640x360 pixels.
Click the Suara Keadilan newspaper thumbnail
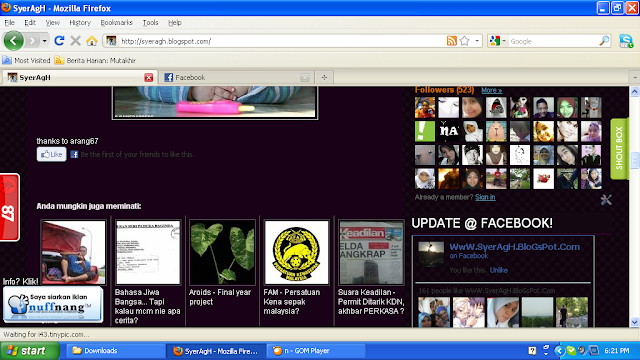(371, 252)
